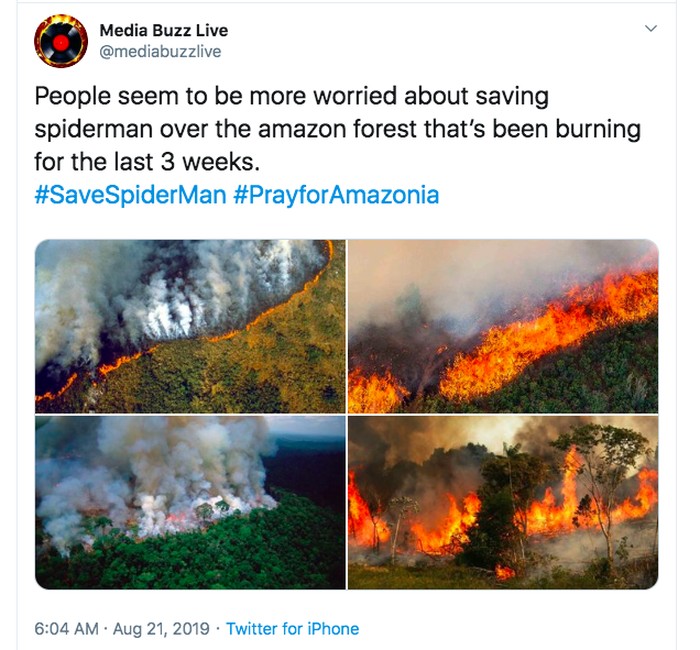
Task: Click the word "spiderman" in the tweet text
Action: click(83, 130)
